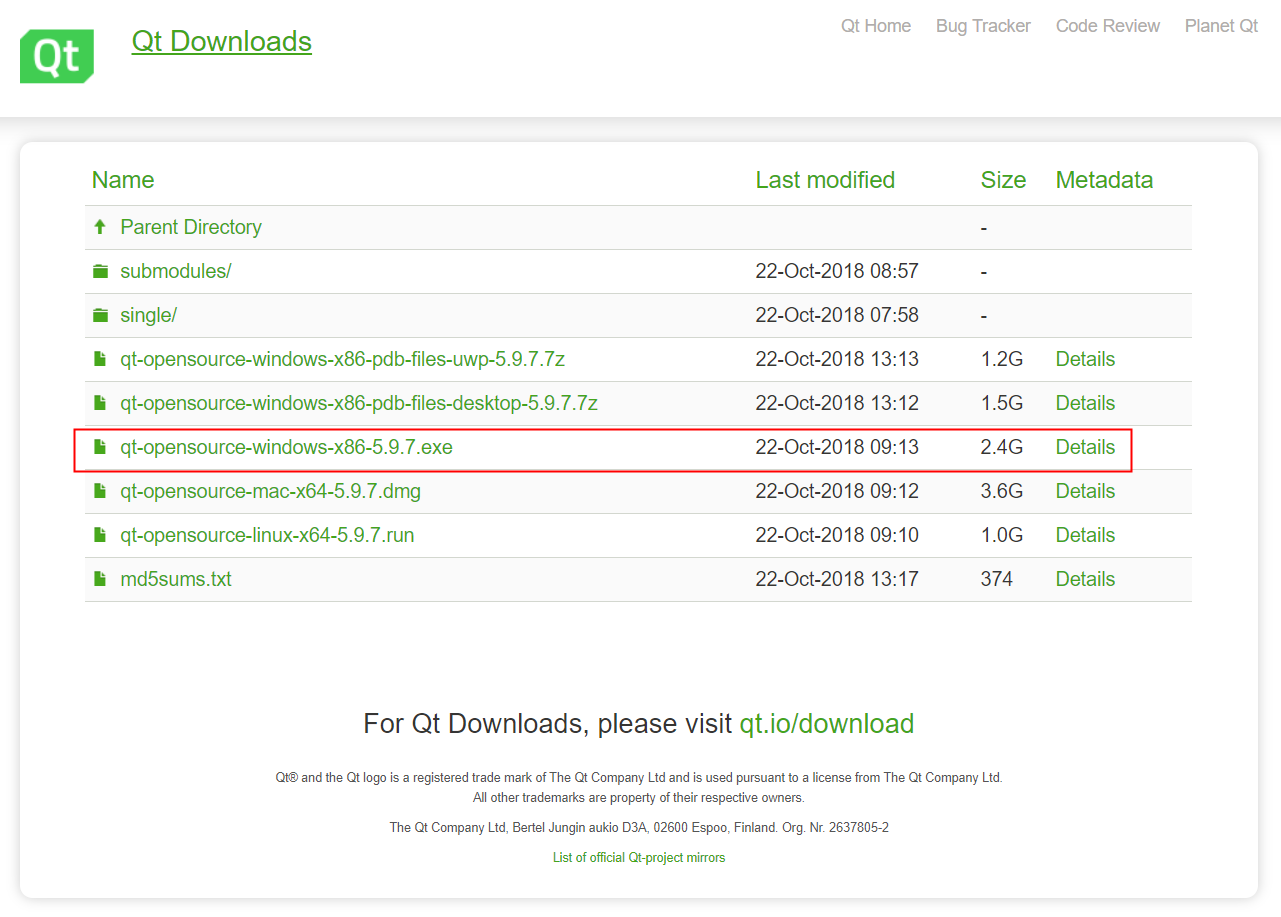Click file icon beside qt-opensource-linux-x64-5.9.7.run
Screen dimensions: 1281x917
coord(100,535)
